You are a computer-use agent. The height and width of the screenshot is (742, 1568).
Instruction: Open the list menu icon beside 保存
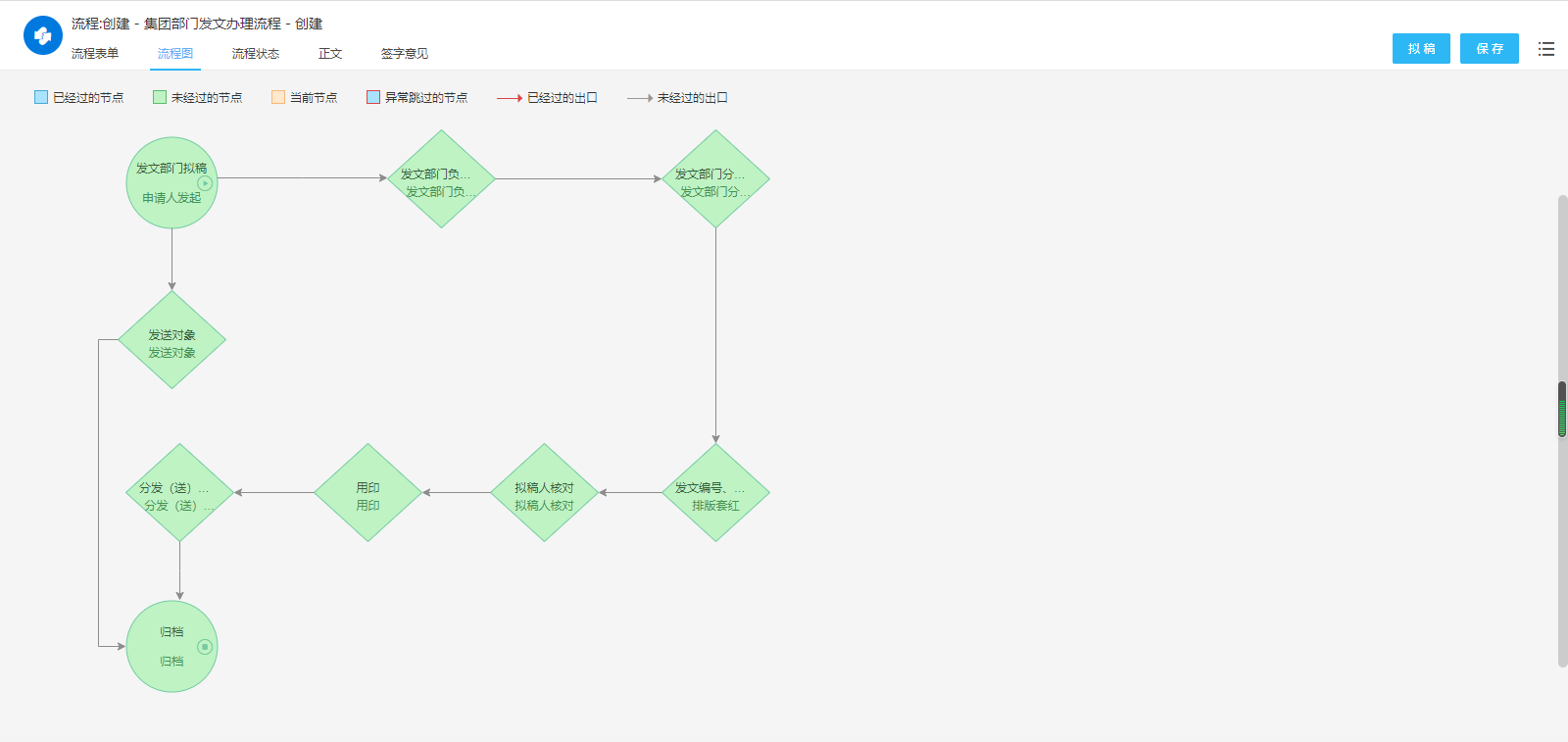tap(1546, 49)
